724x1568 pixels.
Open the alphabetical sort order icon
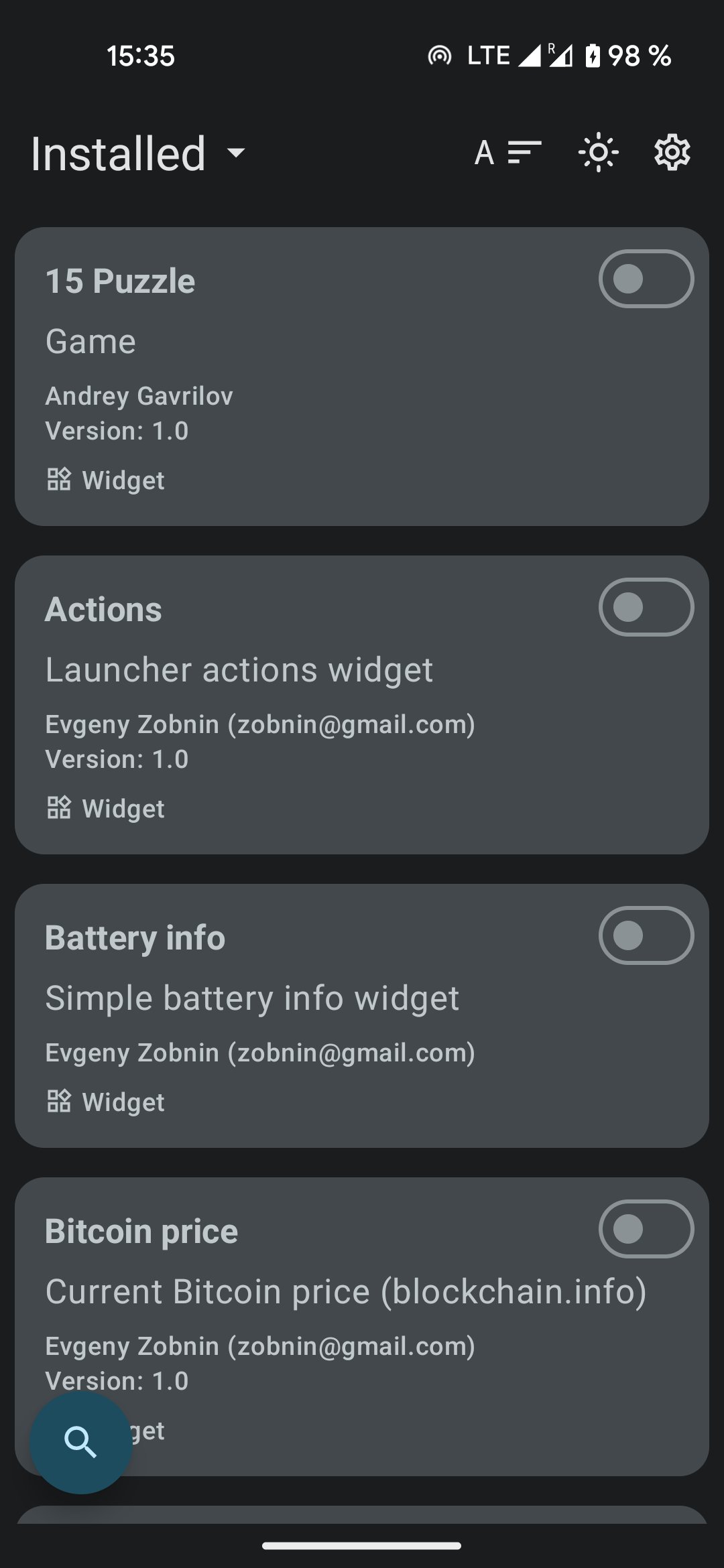pos(507,153)
